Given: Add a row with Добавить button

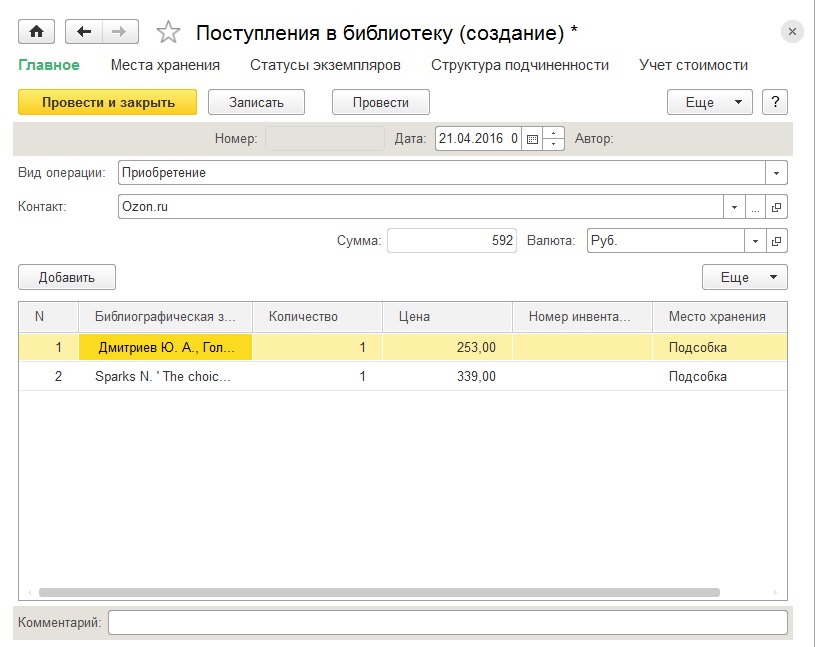Looking at the screenshot, I should pyautogui.click(x=67, y=277).
